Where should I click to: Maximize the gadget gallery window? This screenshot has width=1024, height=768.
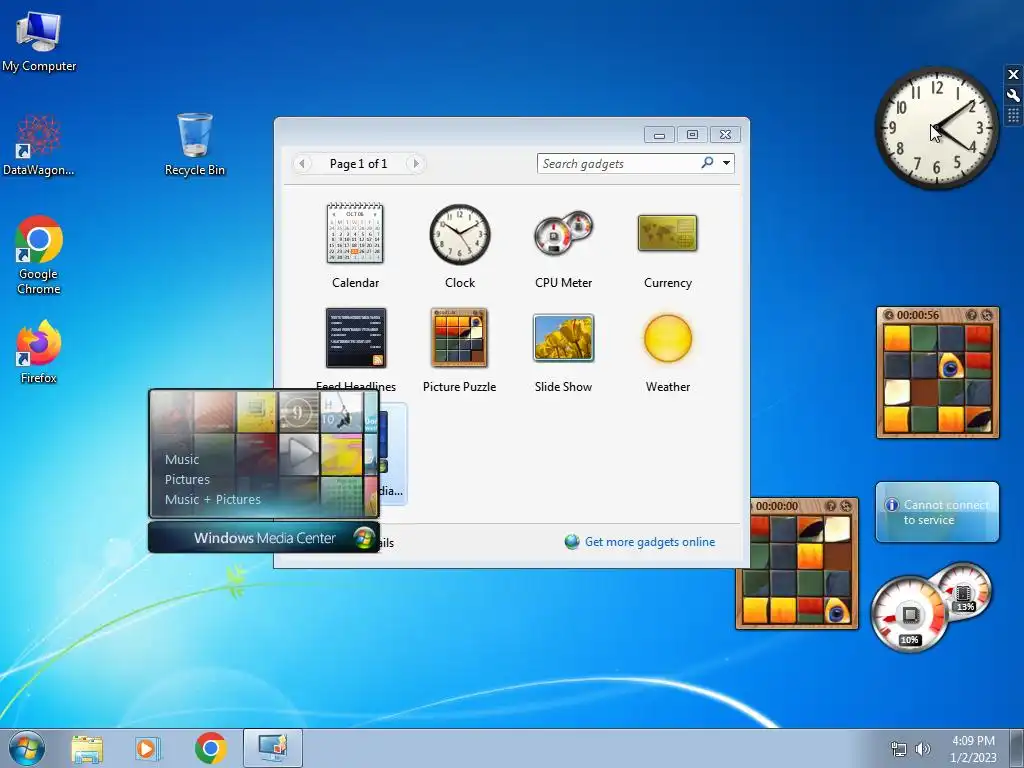pos(692,135)
